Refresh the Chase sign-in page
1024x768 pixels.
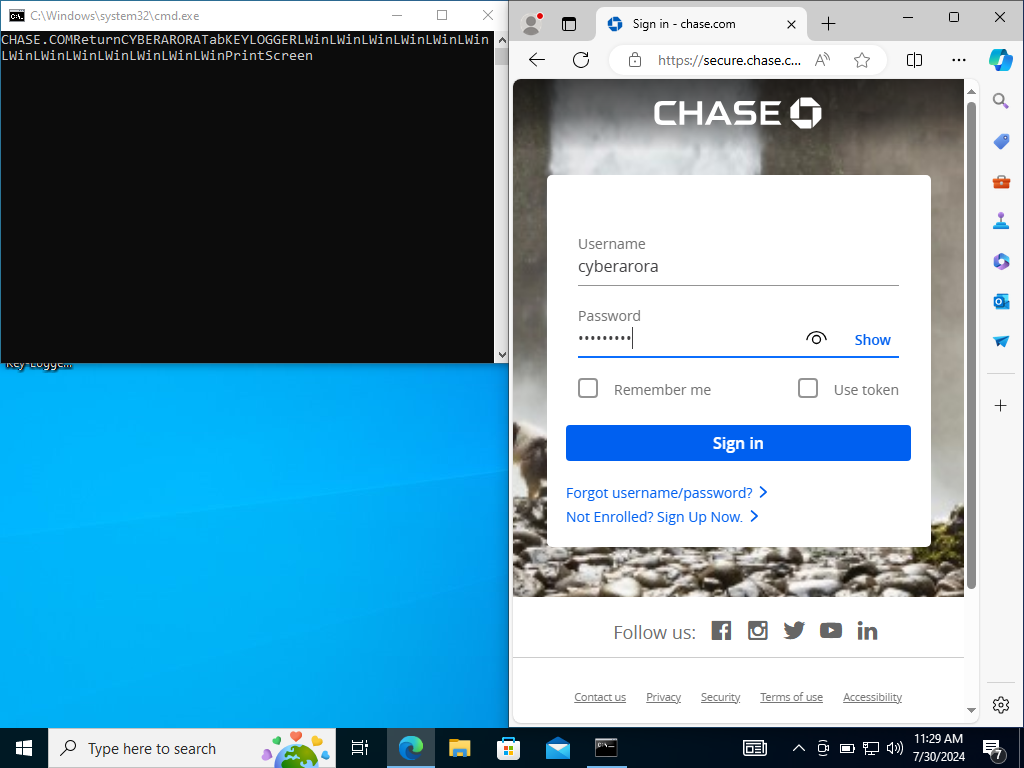(x=581, y=60)
